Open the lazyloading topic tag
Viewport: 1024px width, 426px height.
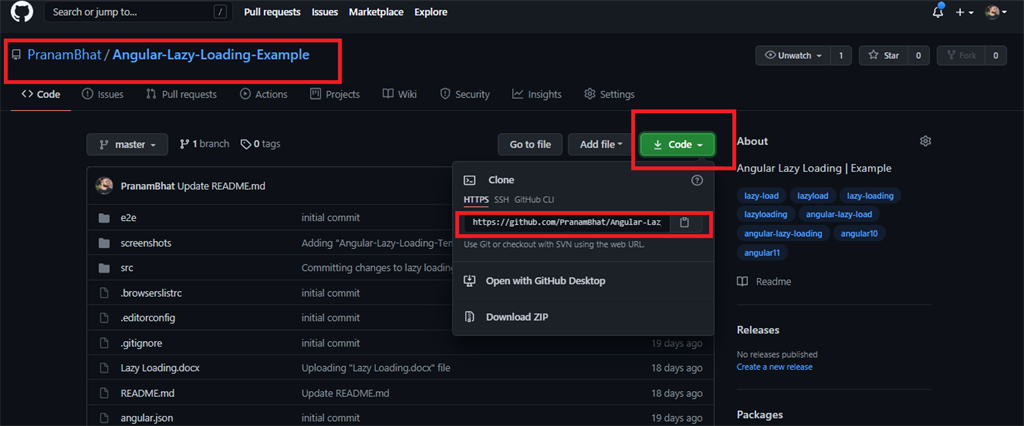point(766,214)
